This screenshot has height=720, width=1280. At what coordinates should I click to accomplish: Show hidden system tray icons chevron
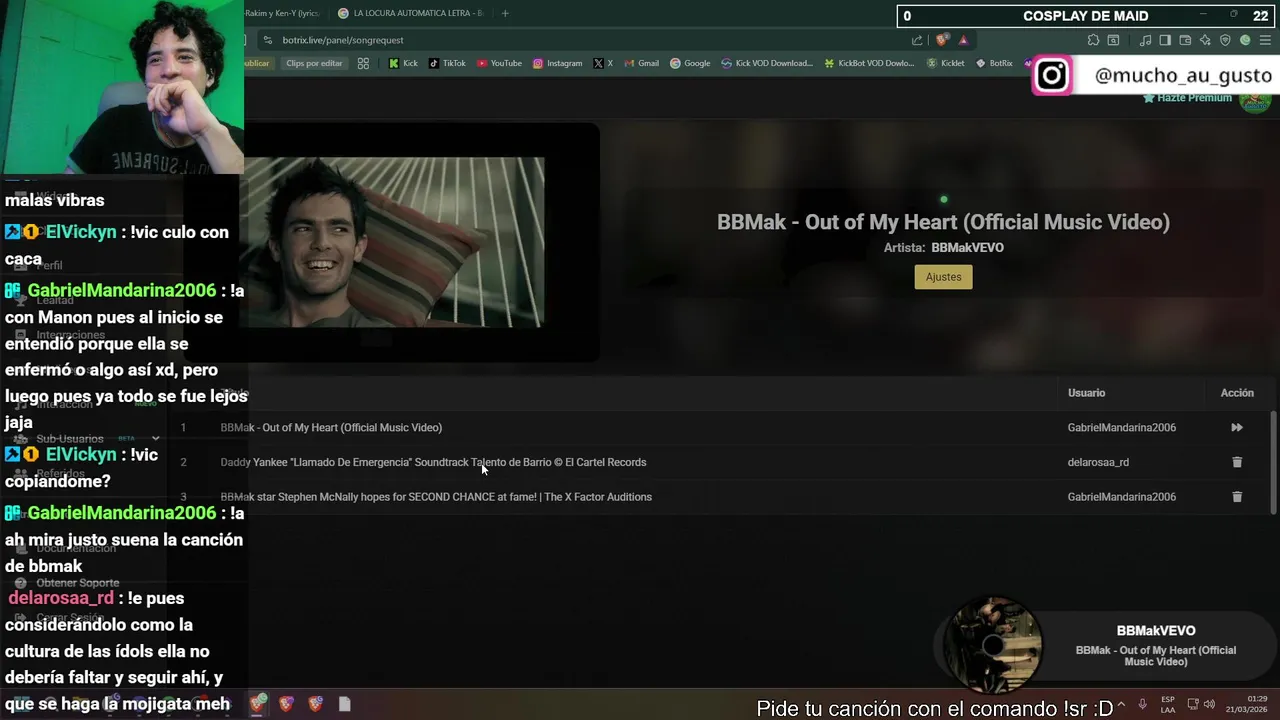(x=1120, y=704)
